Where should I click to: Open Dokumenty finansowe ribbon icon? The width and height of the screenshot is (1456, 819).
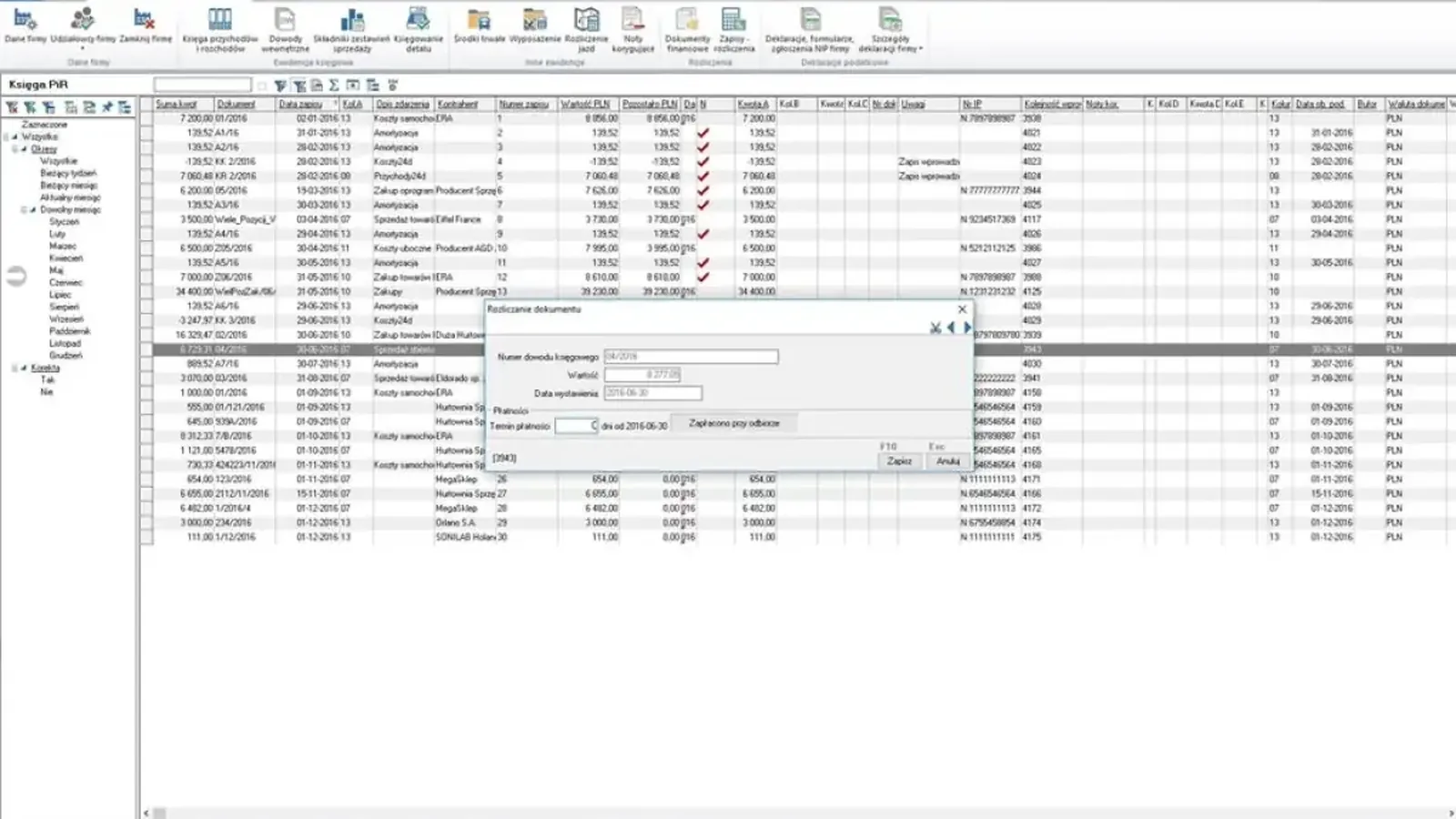coord(687,30)
